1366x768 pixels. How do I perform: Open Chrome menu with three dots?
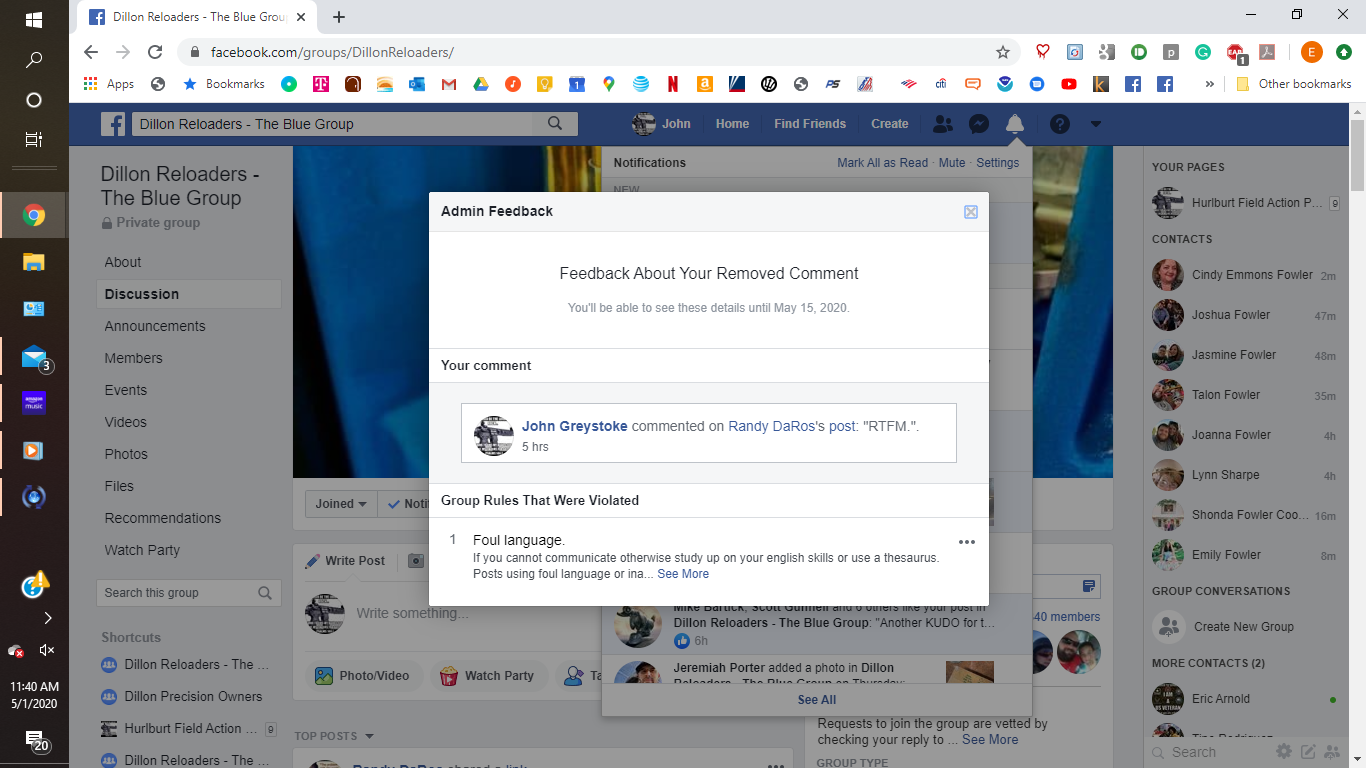(1343, 52)
